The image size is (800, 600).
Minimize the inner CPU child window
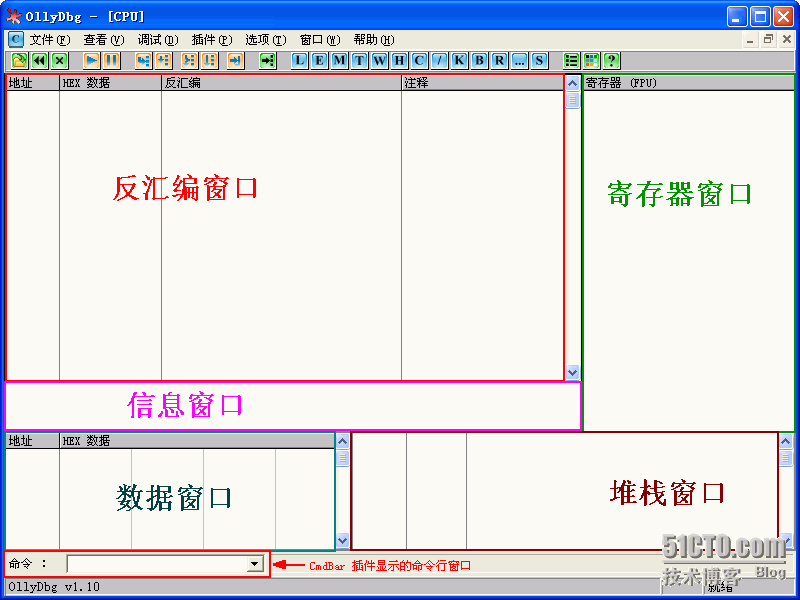point(750,39)
